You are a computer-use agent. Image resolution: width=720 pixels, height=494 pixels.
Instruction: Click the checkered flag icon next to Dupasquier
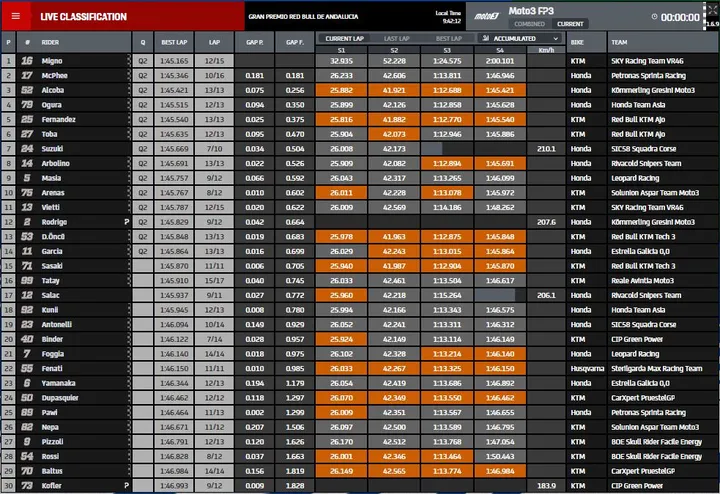(129, 398)
